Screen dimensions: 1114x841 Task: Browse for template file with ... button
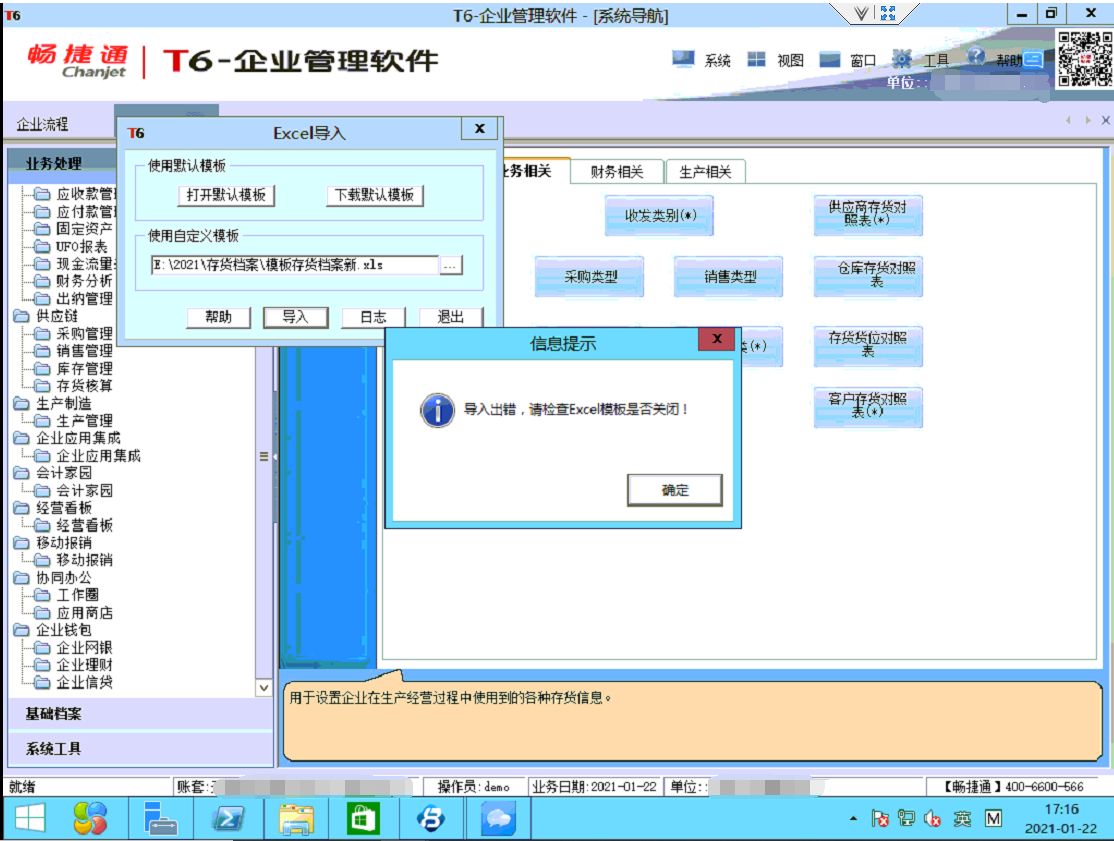451,266
